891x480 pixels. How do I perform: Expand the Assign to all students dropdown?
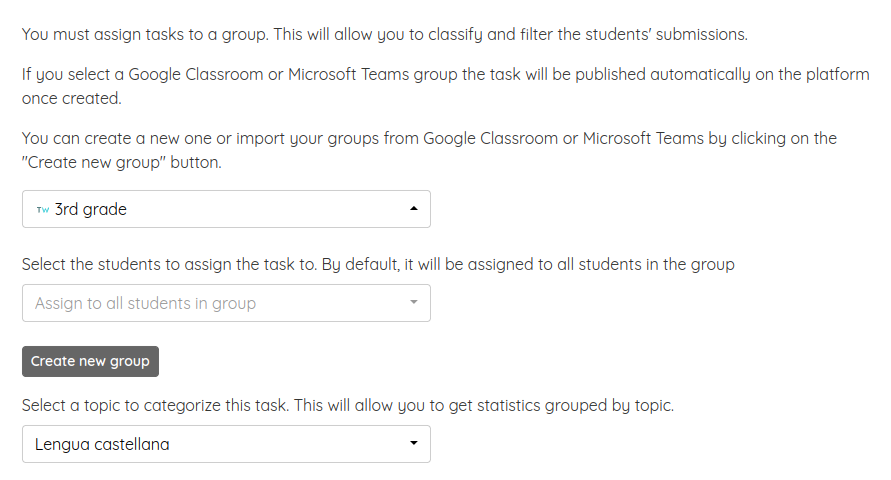pos(226,303)
